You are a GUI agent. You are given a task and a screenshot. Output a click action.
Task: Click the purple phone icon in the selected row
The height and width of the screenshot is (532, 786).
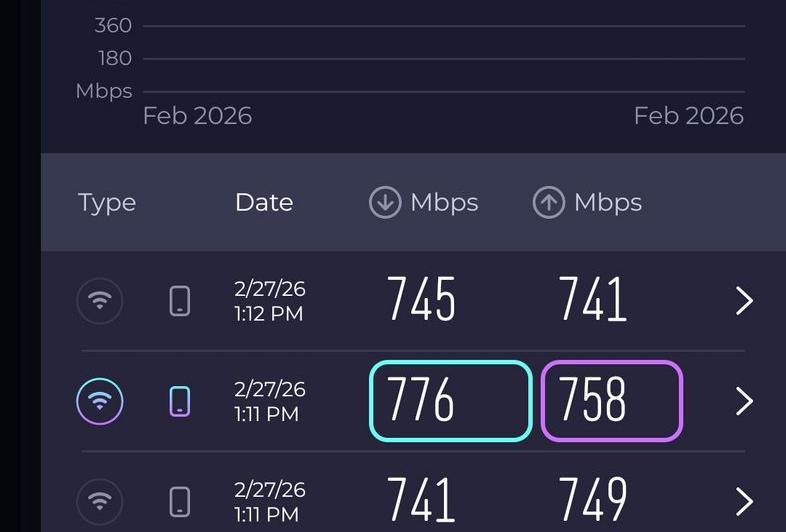(180, 401)
